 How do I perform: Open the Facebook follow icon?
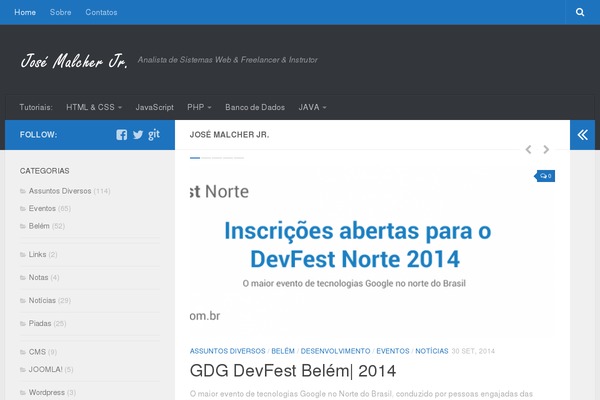tap(122, 135)
